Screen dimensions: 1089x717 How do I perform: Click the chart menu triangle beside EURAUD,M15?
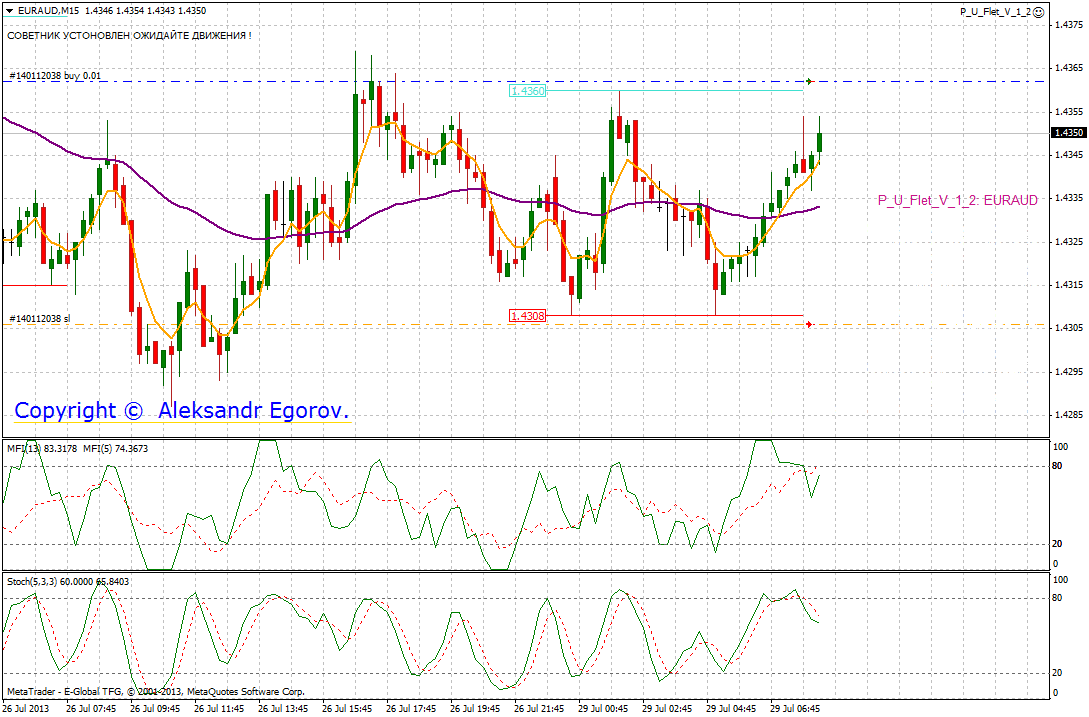point(9,10)
